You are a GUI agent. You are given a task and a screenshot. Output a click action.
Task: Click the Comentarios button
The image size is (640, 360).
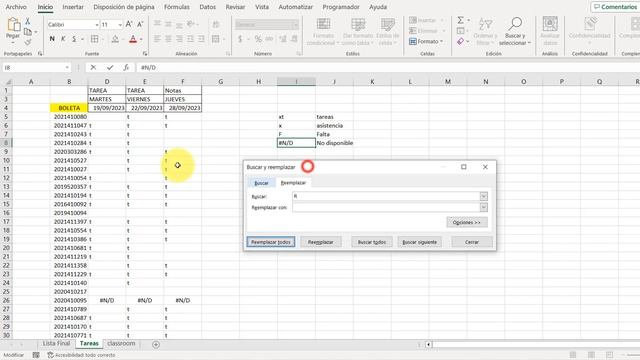click(615, 7)
